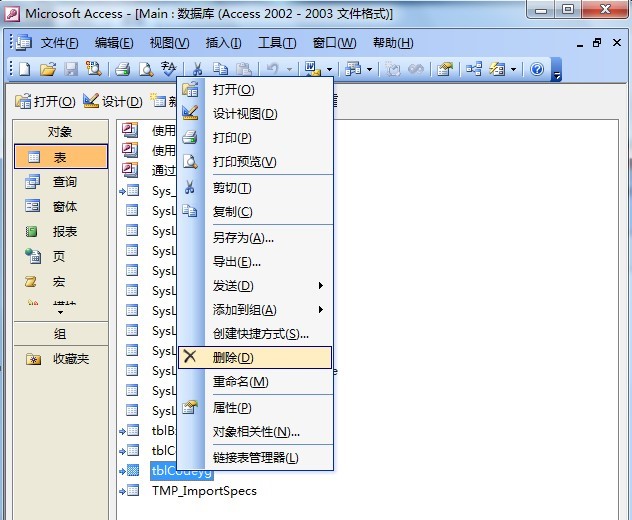Click the Save floppy disk icon
Image resolution: width=632 pixels, height=520 pixels.
[x=71, y=69]
